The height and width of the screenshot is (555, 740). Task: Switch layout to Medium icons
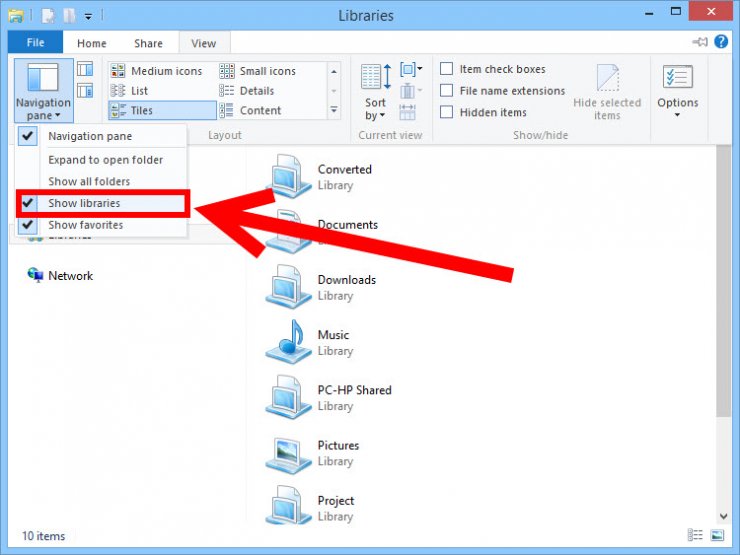point(157,71)
